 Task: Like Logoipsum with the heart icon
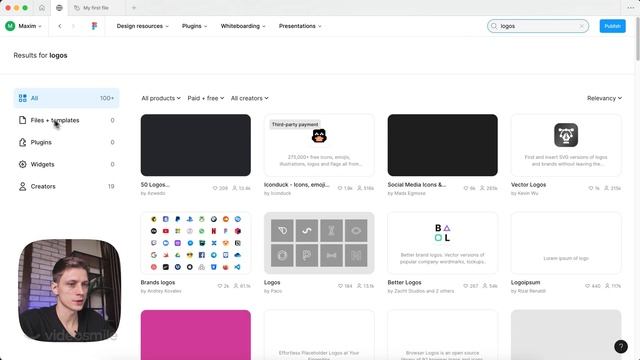pos(587,286)
